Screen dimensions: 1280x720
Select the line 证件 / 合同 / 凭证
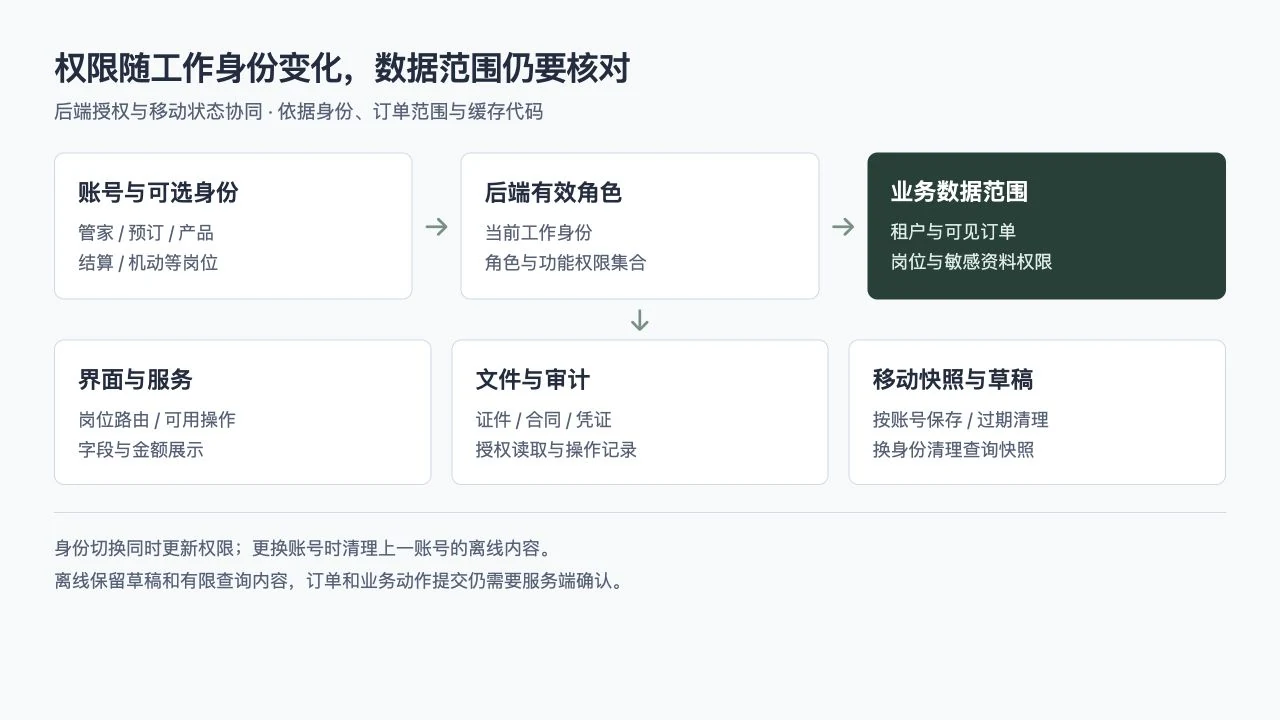pyautogui.click(x=543, y=420)
